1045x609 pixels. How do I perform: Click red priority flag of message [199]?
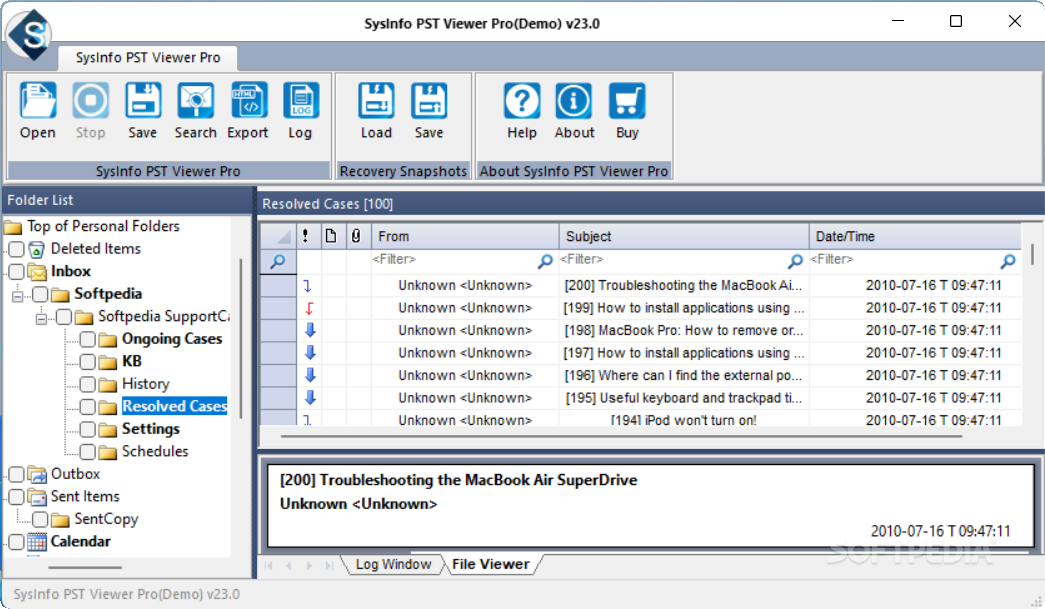[309, 308]
